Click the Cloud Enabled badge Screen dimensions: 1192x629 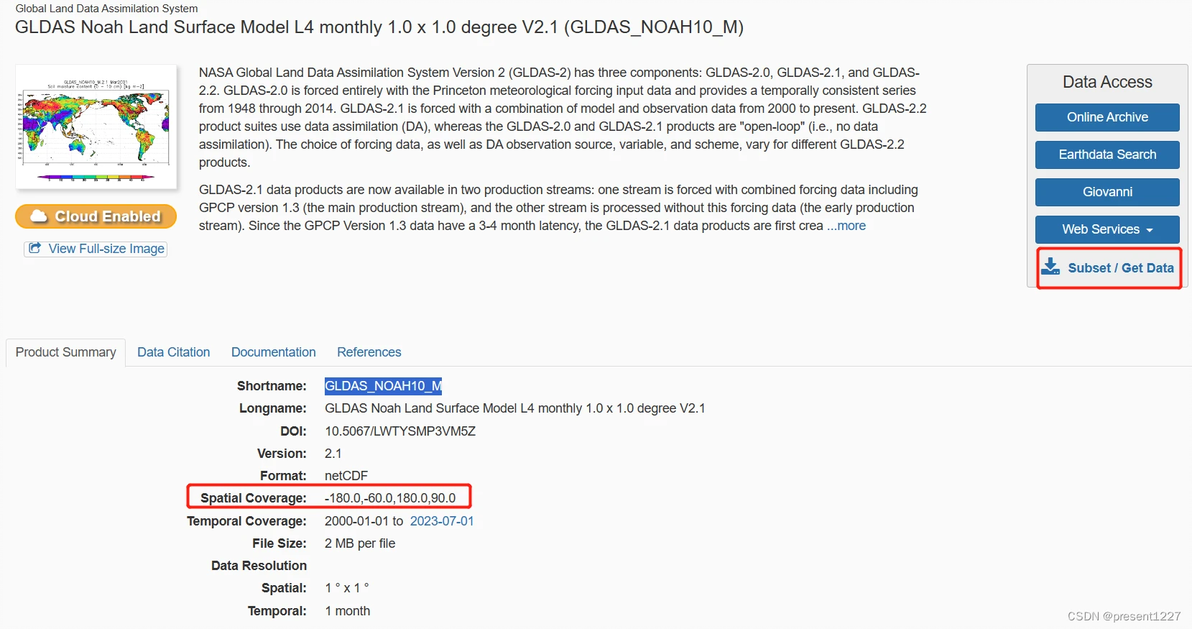tap(96, 216)
